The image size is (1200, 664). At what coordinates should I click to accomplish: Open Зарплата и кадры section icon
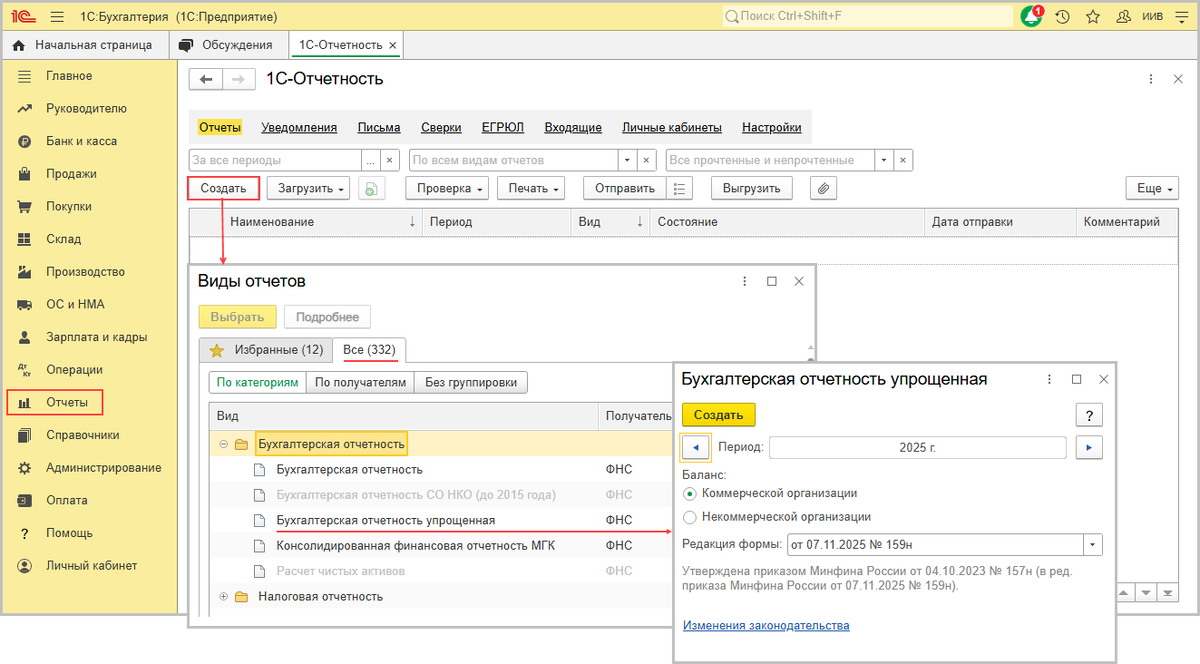25,337
